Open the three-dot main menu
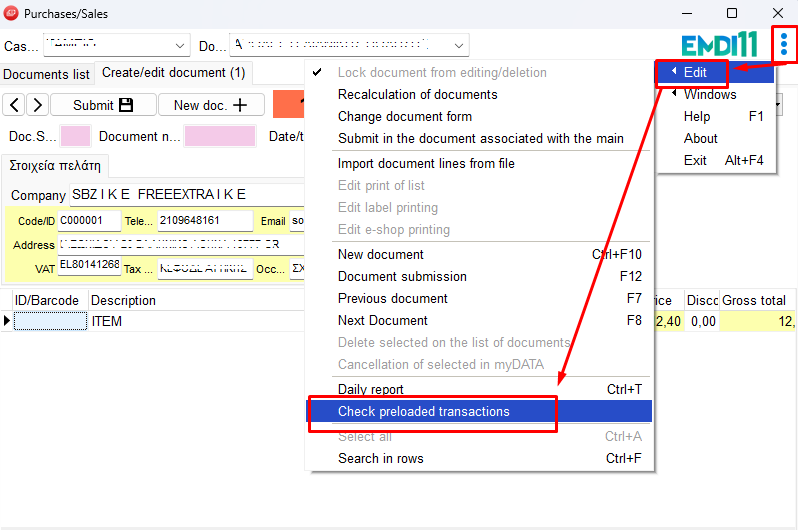Viewport: 798px width, 530px height. 784,45
